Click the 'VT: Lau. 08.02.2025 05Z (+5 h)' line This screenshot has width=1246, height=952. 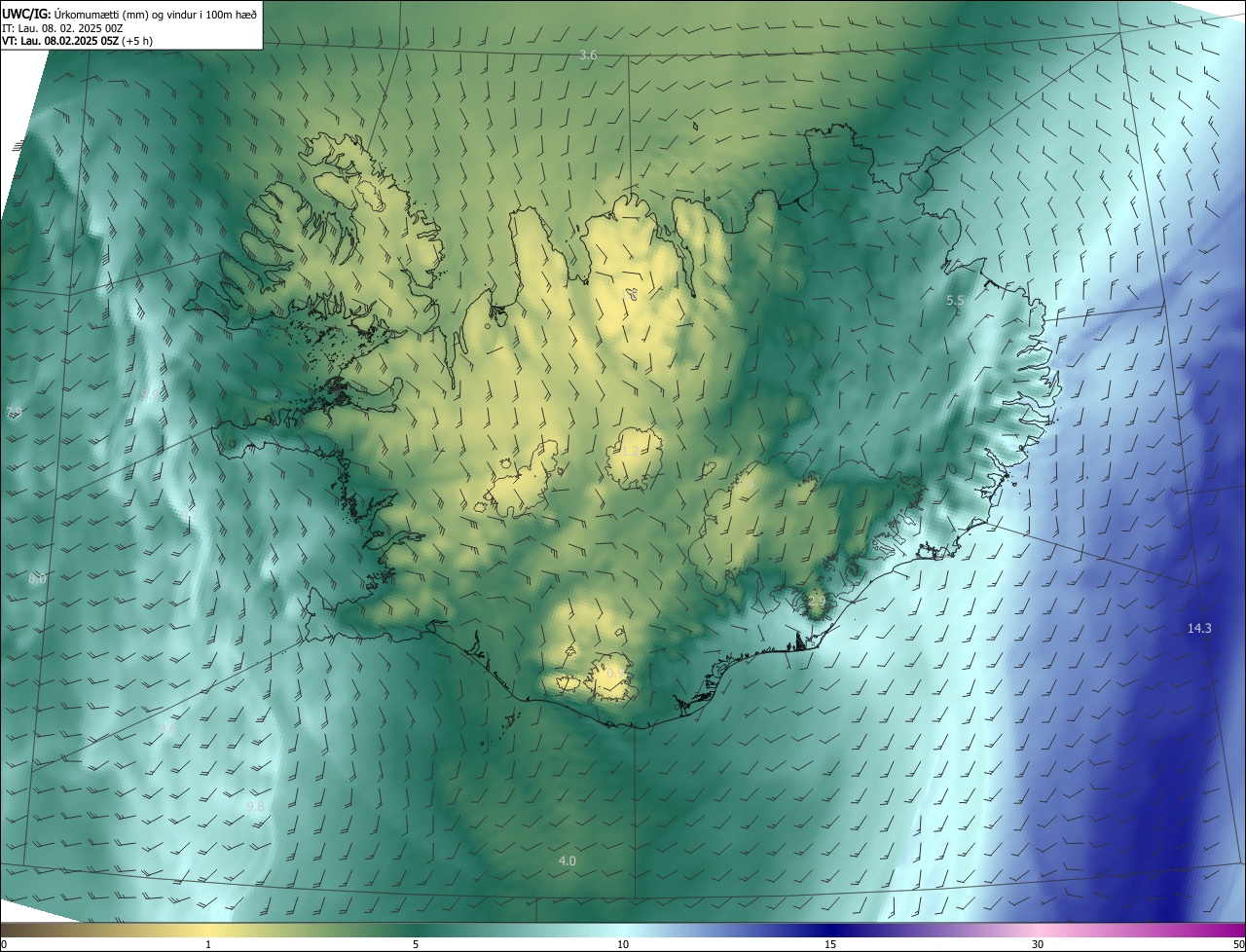[77, 41]
